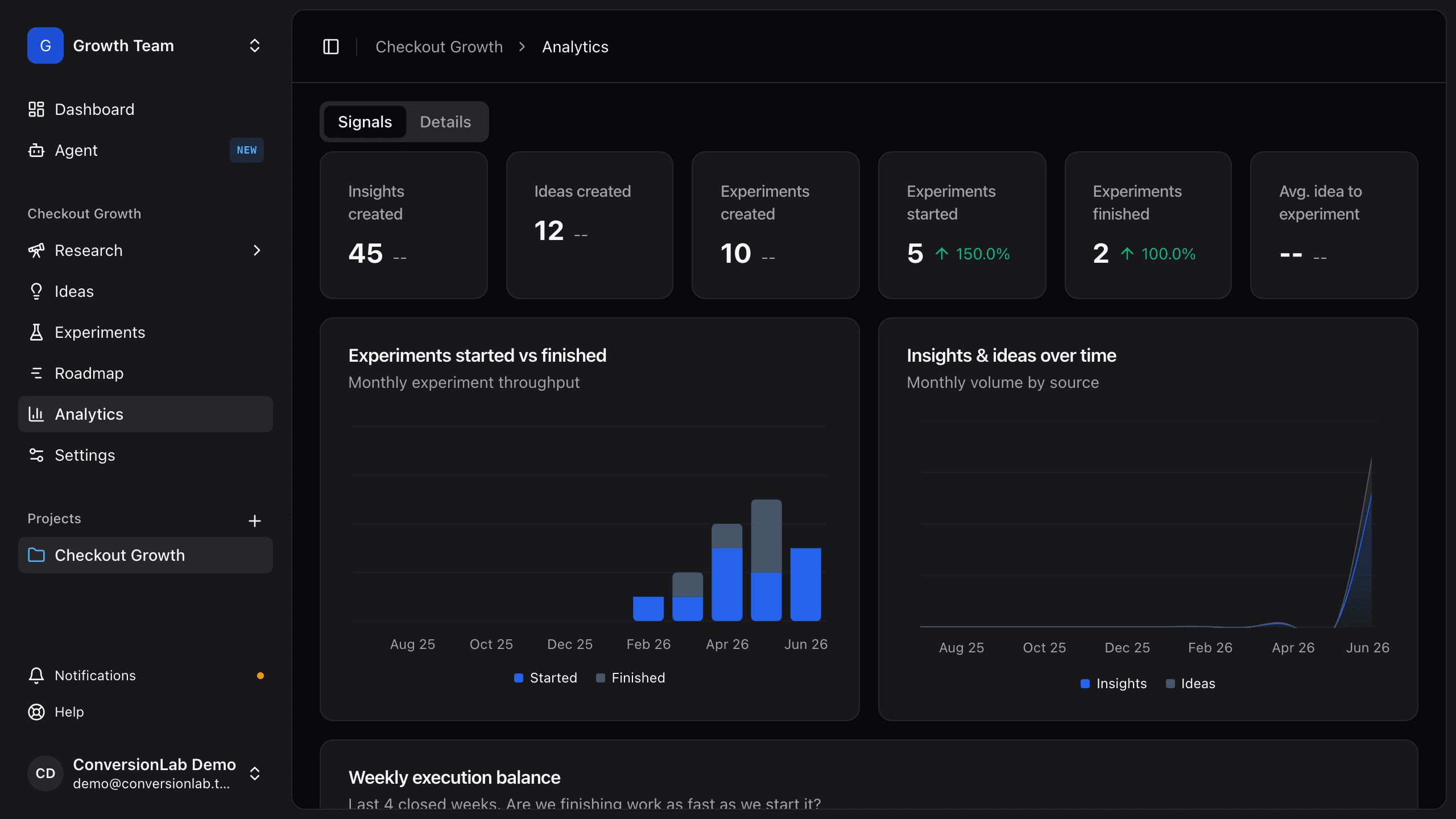
Task: Click the Weekly execution balance heading
Action: click(x=454, y=777)
